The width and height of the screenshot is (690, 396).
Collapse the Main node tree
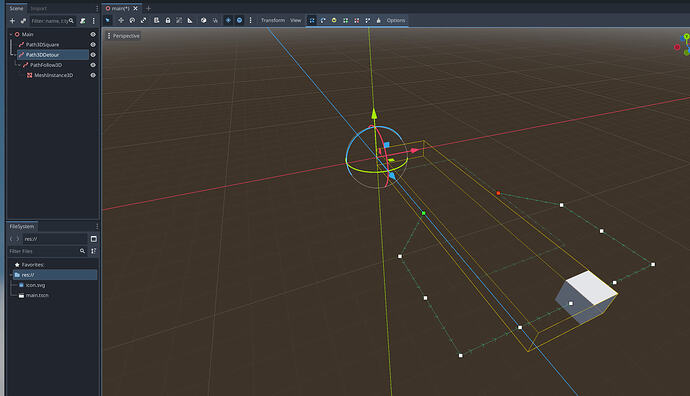[x=11, y=34]
